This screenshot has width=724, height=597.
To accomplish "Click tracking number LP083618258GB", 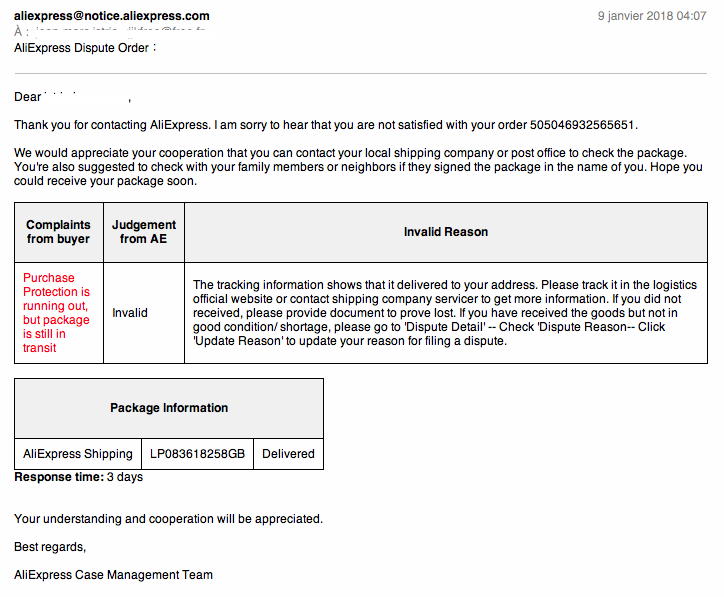I will [197, 454].
